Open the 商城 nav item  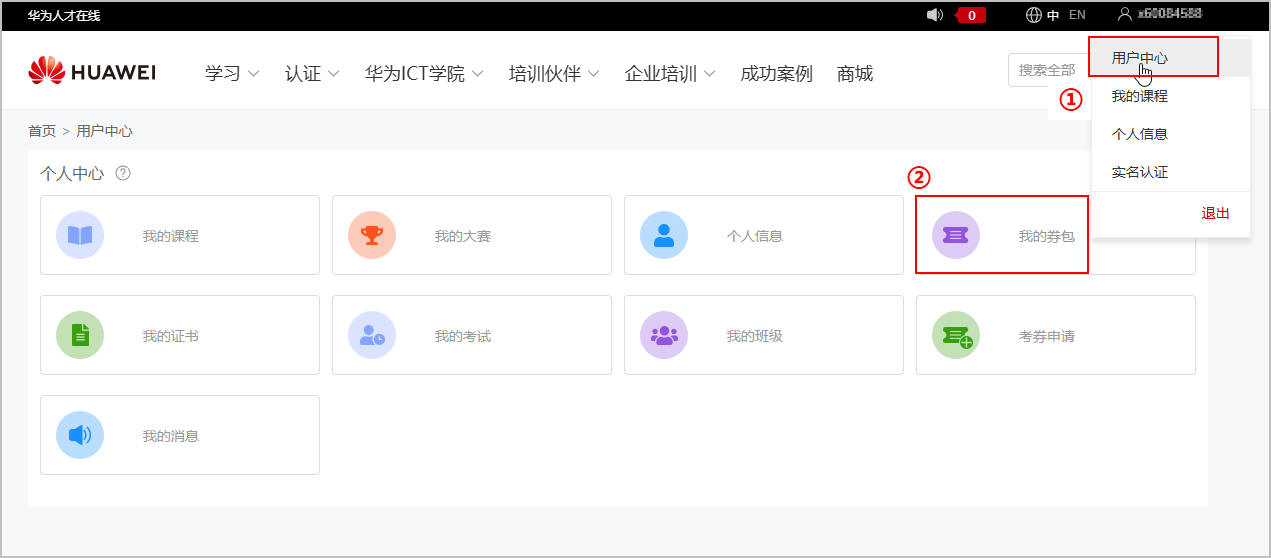[x=855, y=73]
